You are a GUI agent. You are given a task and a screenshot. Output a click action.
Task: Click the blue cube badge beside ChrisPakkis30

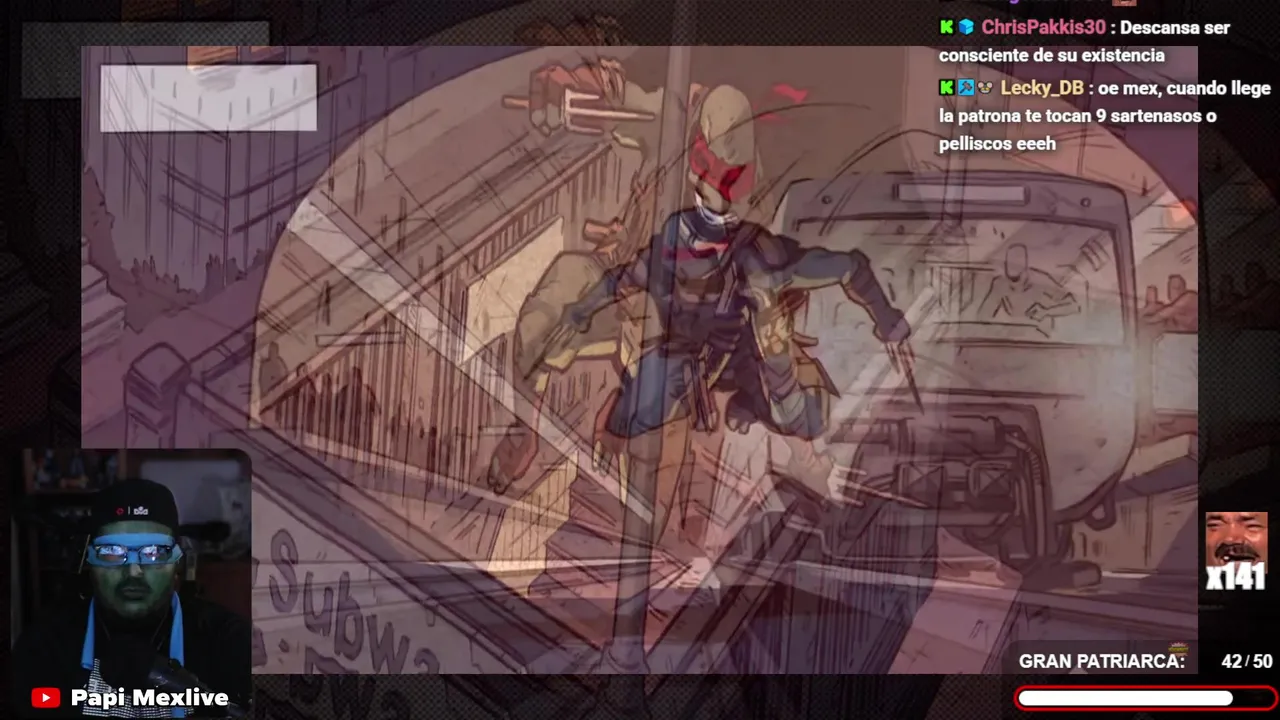[966, 27]
